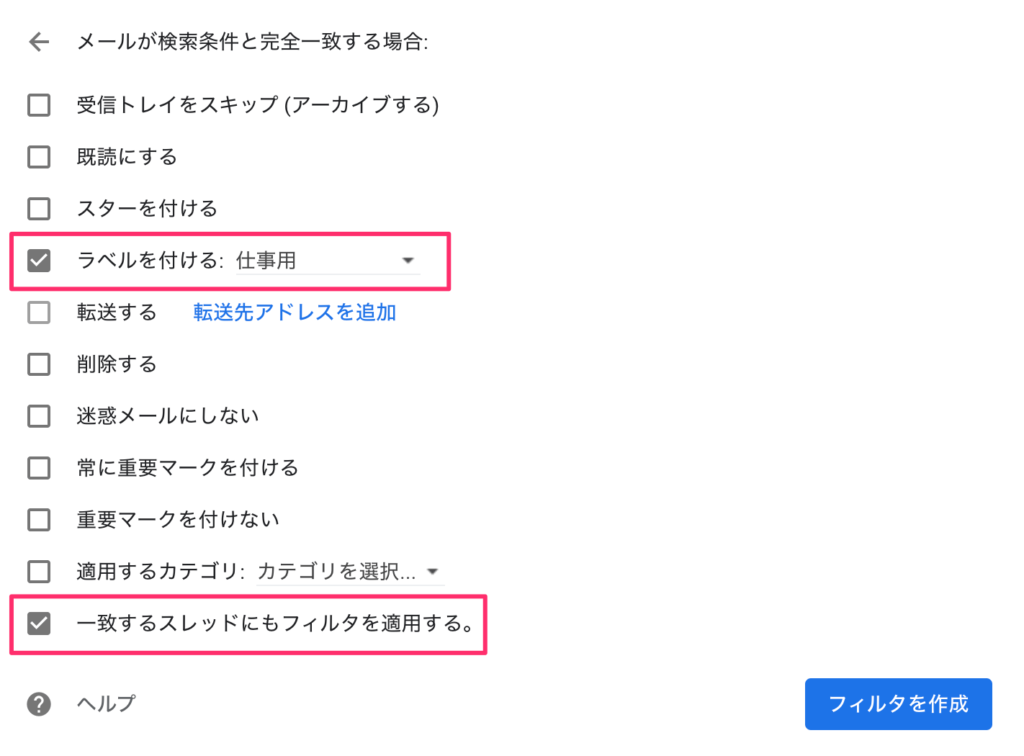This screenshot has height=756, width=1024.
Task: Enable the スターを付ける checkbox
Action: [x=38, y=209]
